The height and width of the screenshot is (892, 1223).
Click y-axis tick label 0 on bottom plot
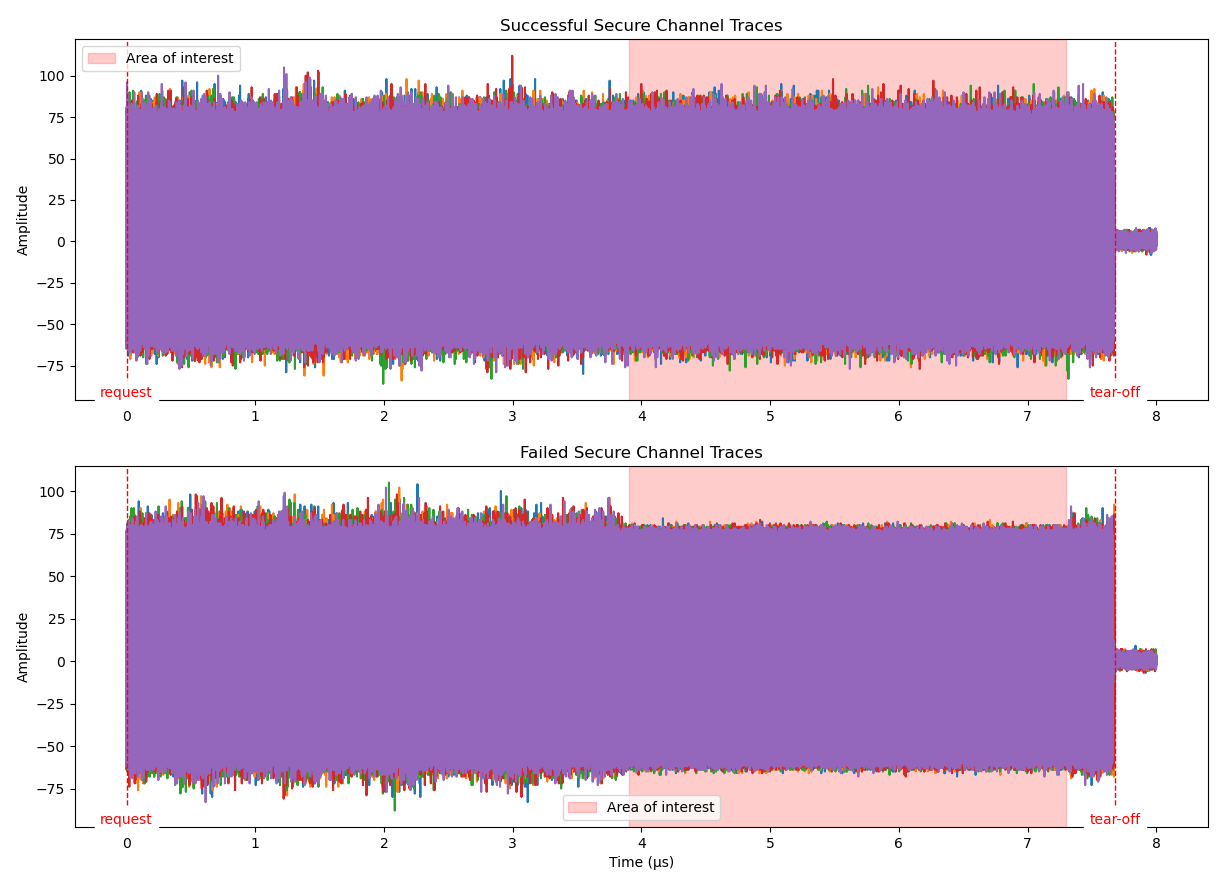click(x=62, y=661)
